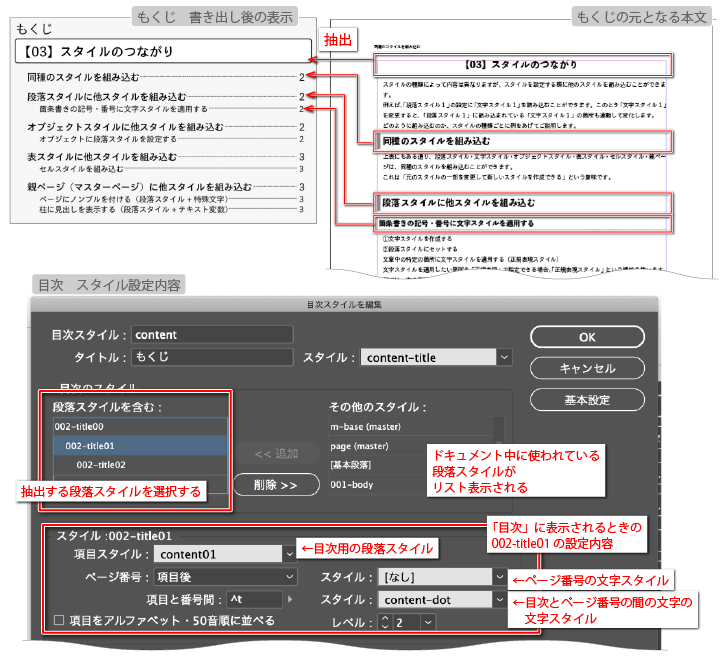Viewport: 725px width, 659px height.
Task: Click the 基本設定 button
Action: [x=587, y=400]
